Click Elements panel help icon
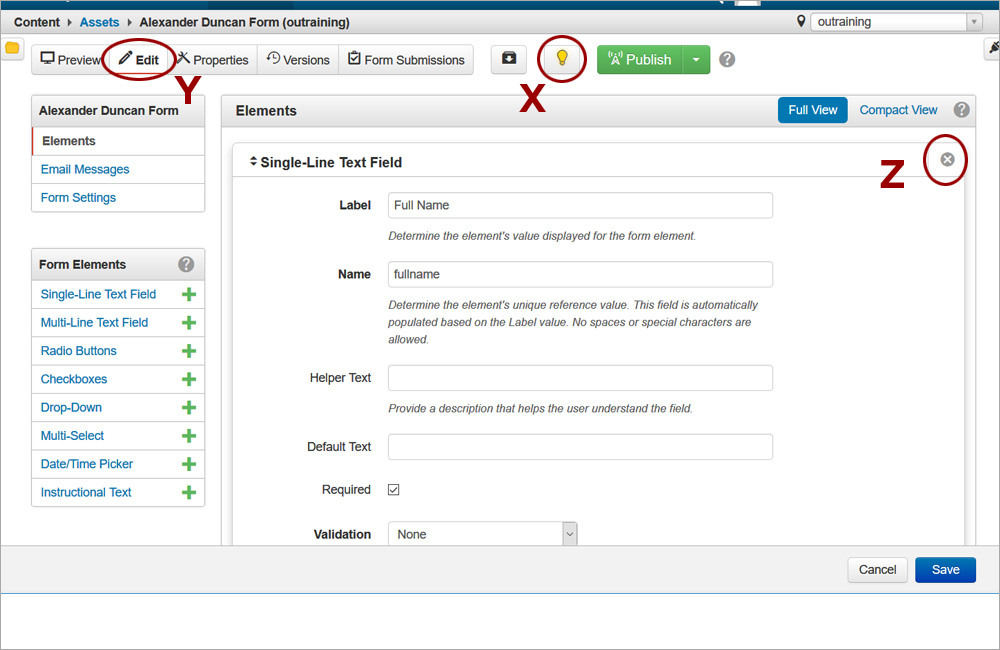This screenshot has width=1000, height=650. point(962,110)
